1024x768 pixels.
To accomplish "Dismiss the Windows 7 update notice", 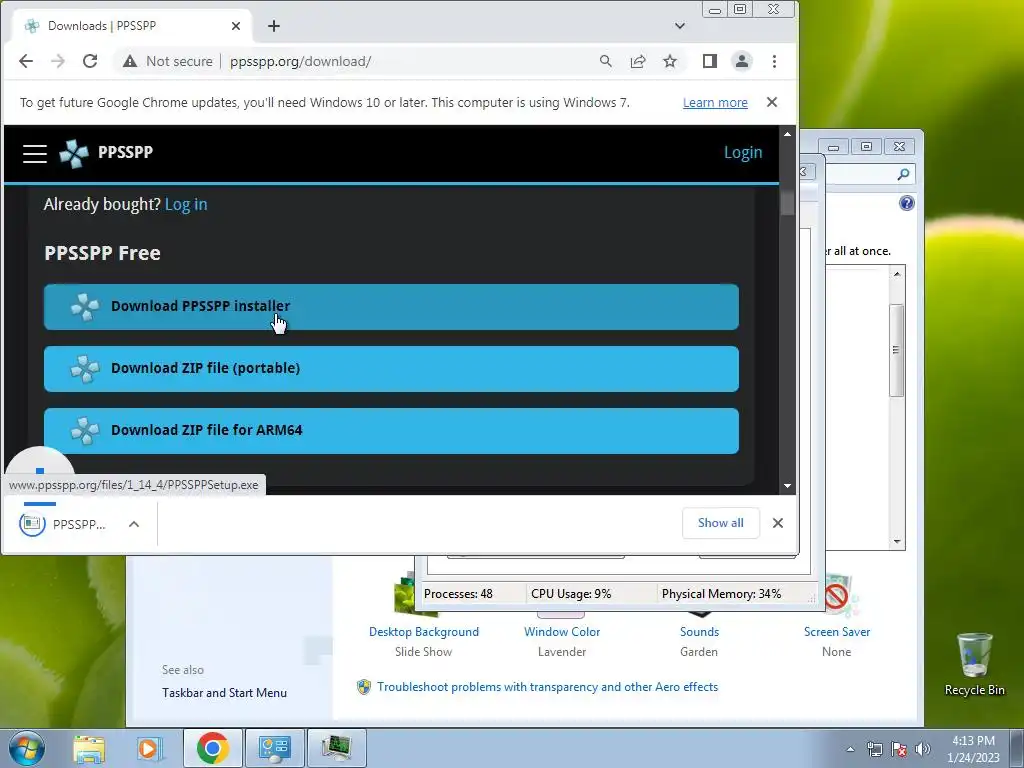I will click(772, 103).
